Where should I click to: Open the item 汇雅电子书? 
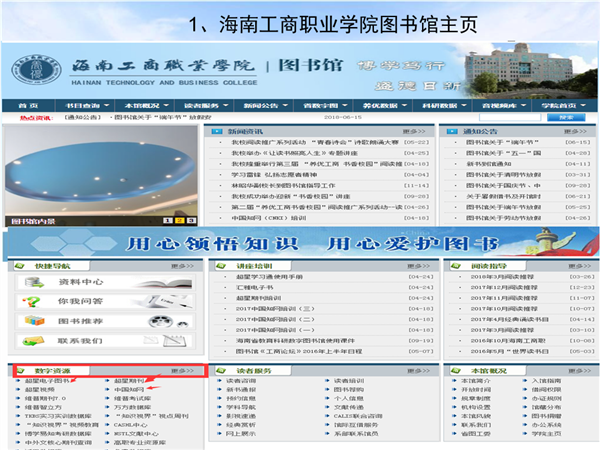254,287
